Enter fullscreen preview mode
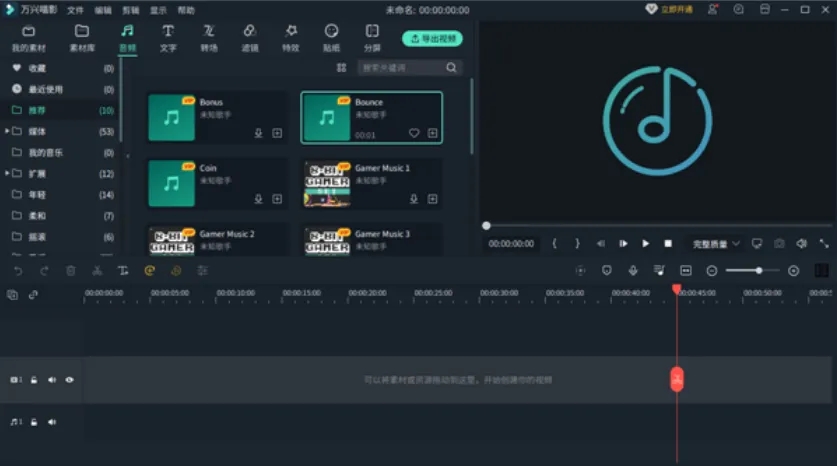837x466 pixels. pyautogui.click(x=824, y=244)
